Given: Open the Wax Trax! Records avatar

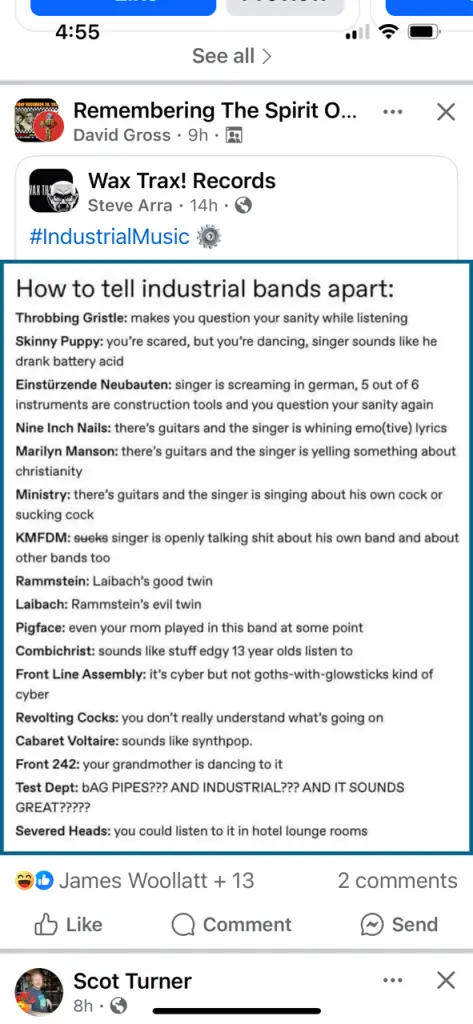Looking at the screenshot, I should coord(54,191).
